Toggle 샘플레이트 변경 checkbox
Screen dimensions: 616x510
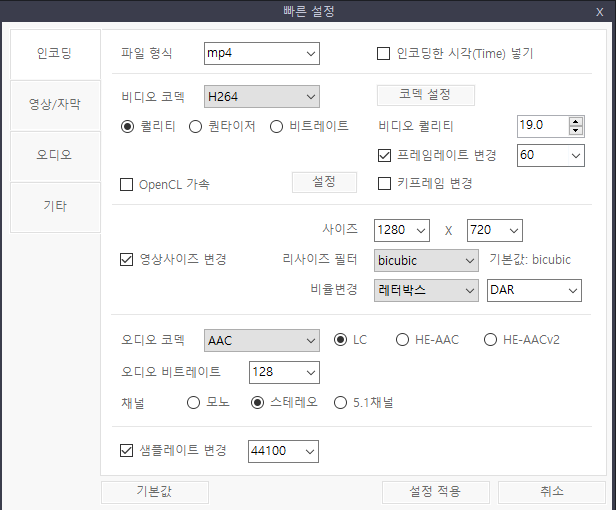point(126,450)
